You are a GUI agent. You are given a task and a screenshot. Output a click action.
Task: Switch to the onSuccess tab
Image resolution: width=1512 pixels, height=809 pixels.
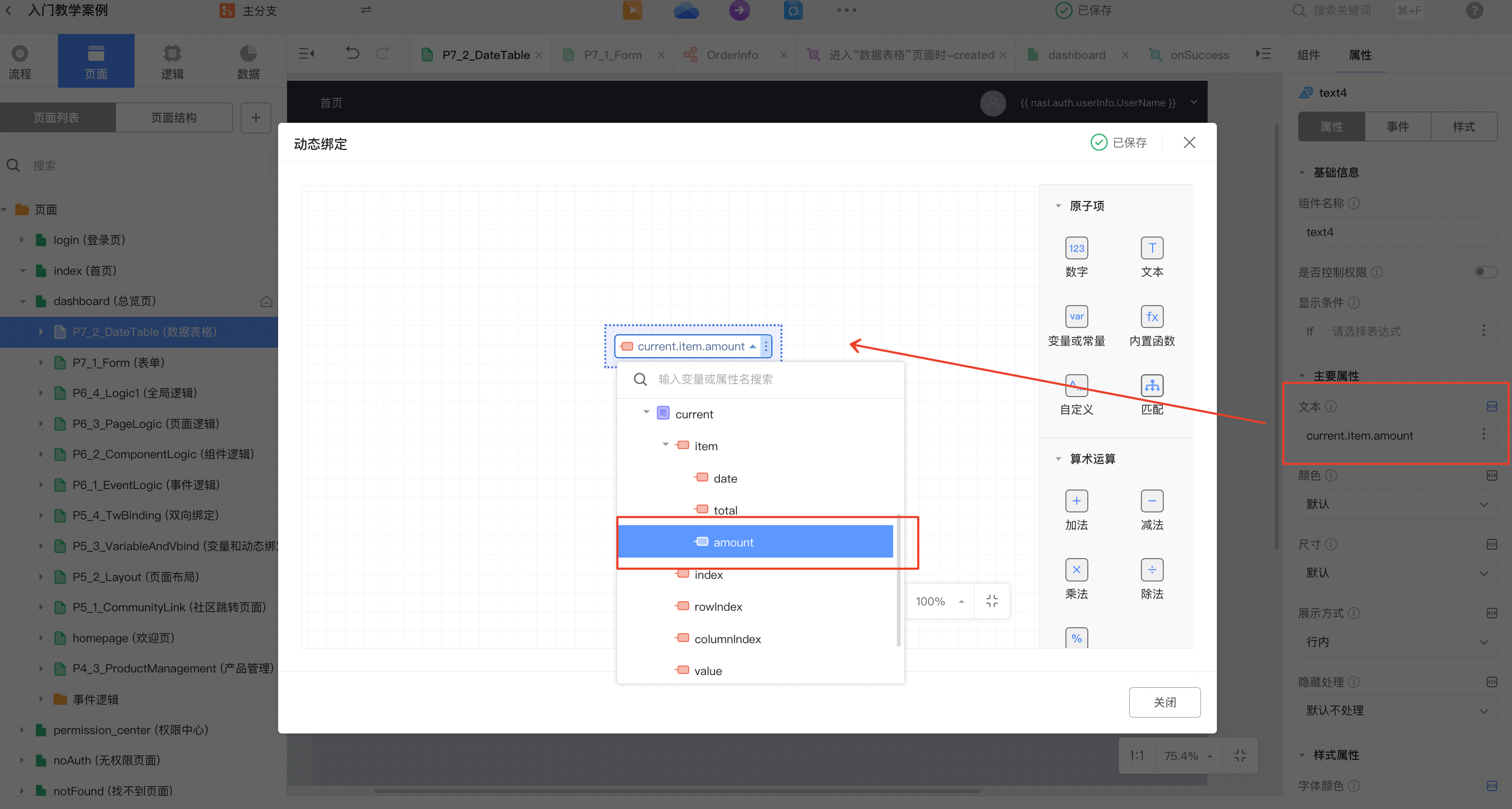coord(1198,55)
